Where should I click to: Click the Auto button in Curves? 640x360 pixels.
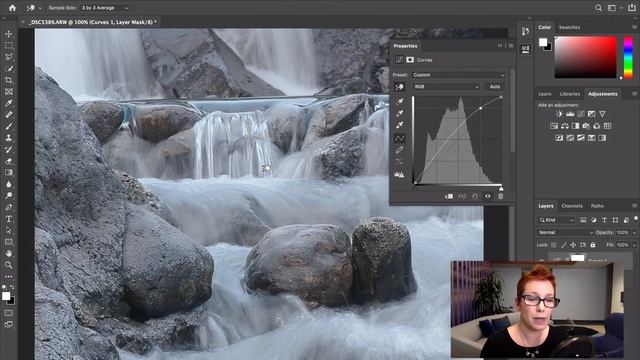click(x=495, y=87)
